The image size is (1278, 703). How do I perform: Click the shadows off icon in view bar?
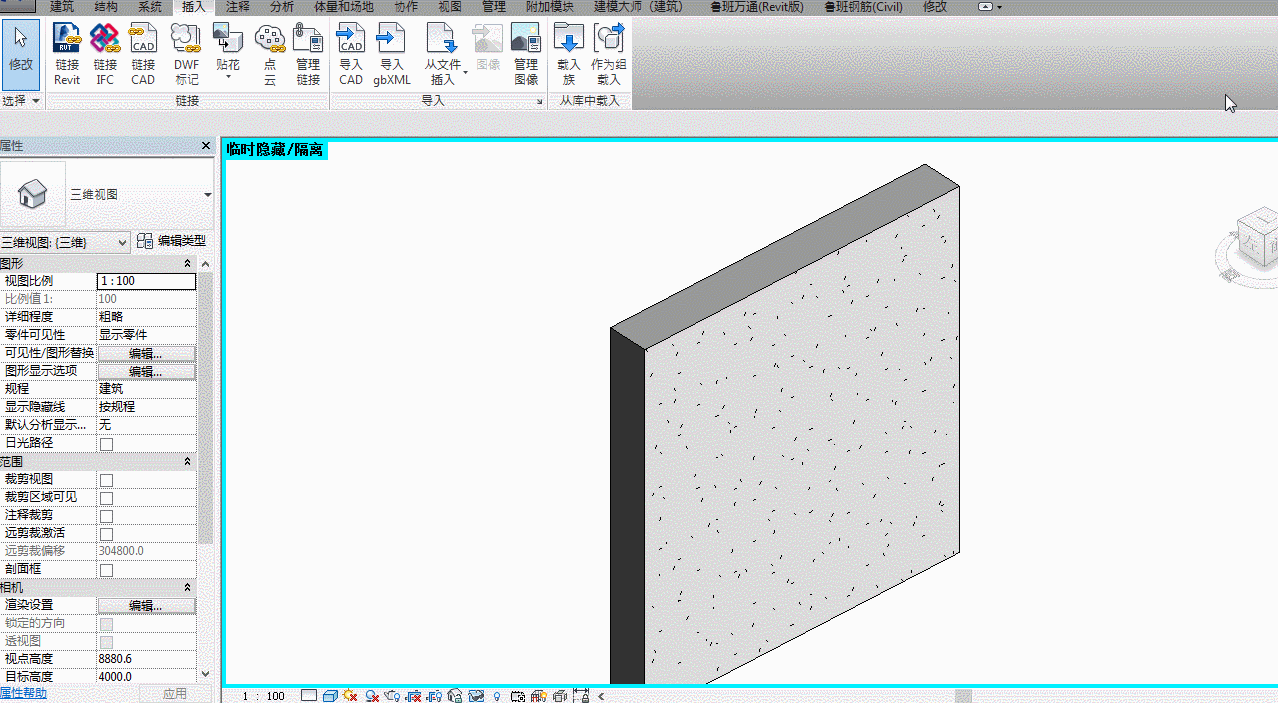pyautogui.click(x=371, y=695)
